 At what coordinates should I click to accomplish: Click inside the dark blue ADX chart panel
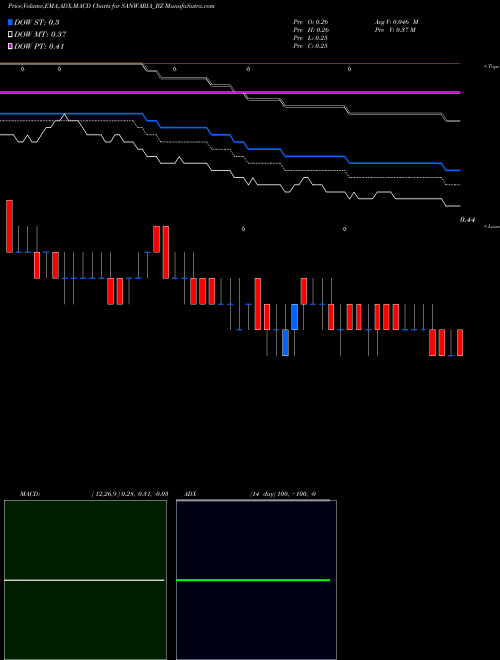point(256,580)
